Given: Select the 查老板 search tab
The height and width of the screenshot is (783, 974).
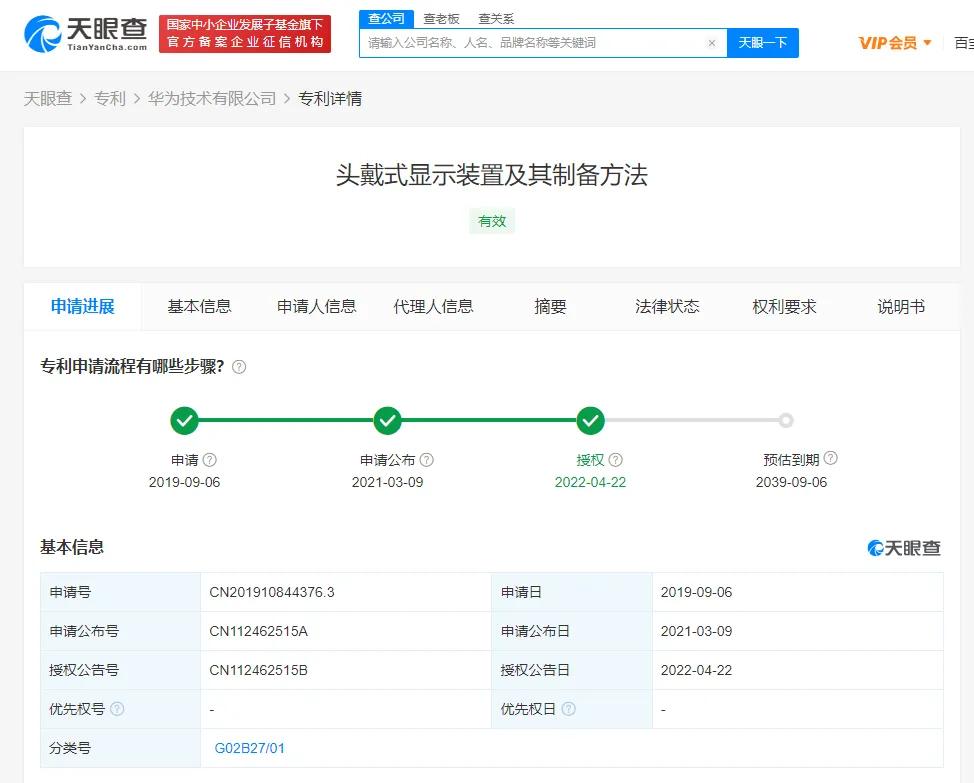Looking at the screenshot, I should 441,19.
